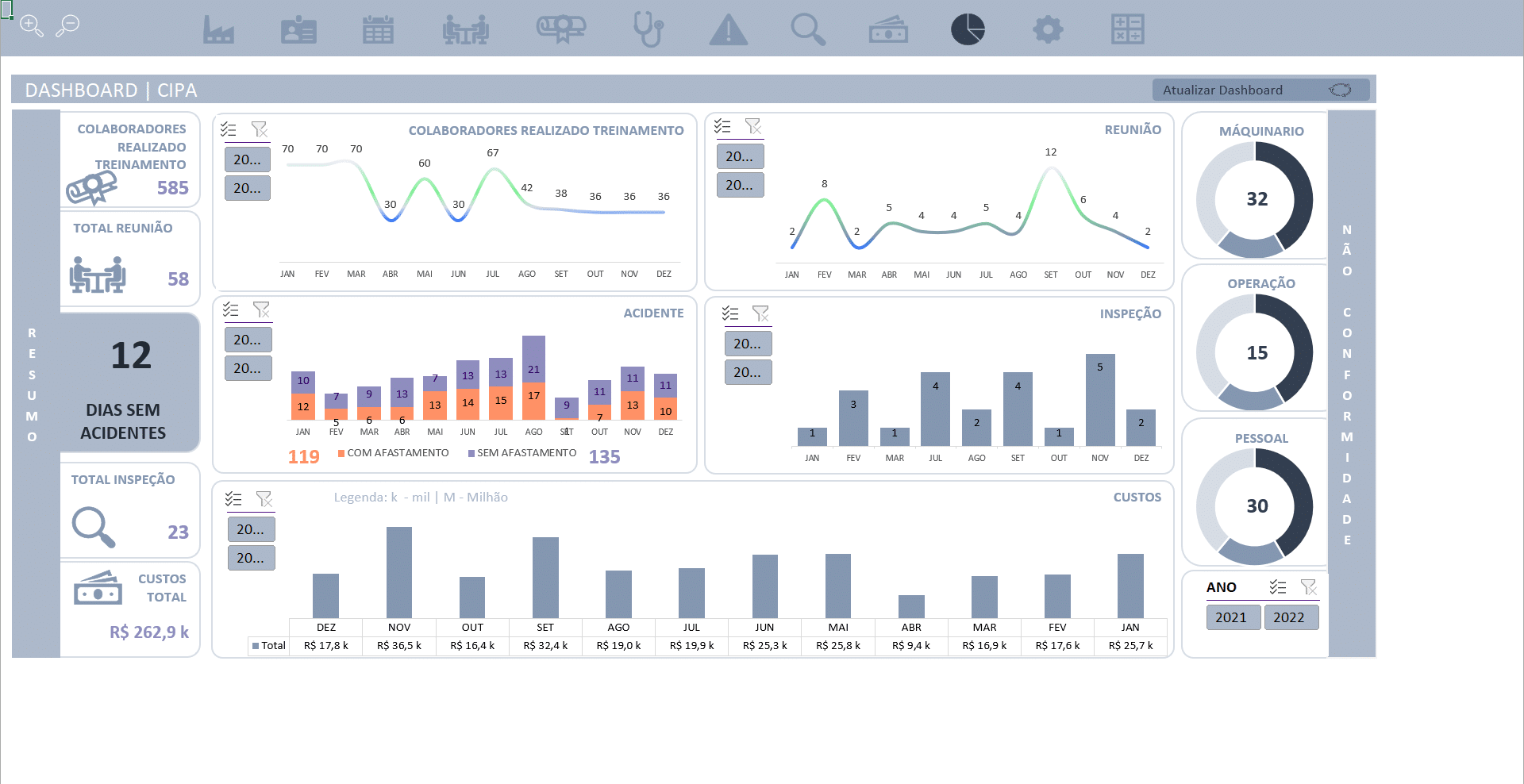The width and height of the screenshot is (1524, 784).
Task: Click the NOV cost bar in Custos chart
Action: [399, 572]
